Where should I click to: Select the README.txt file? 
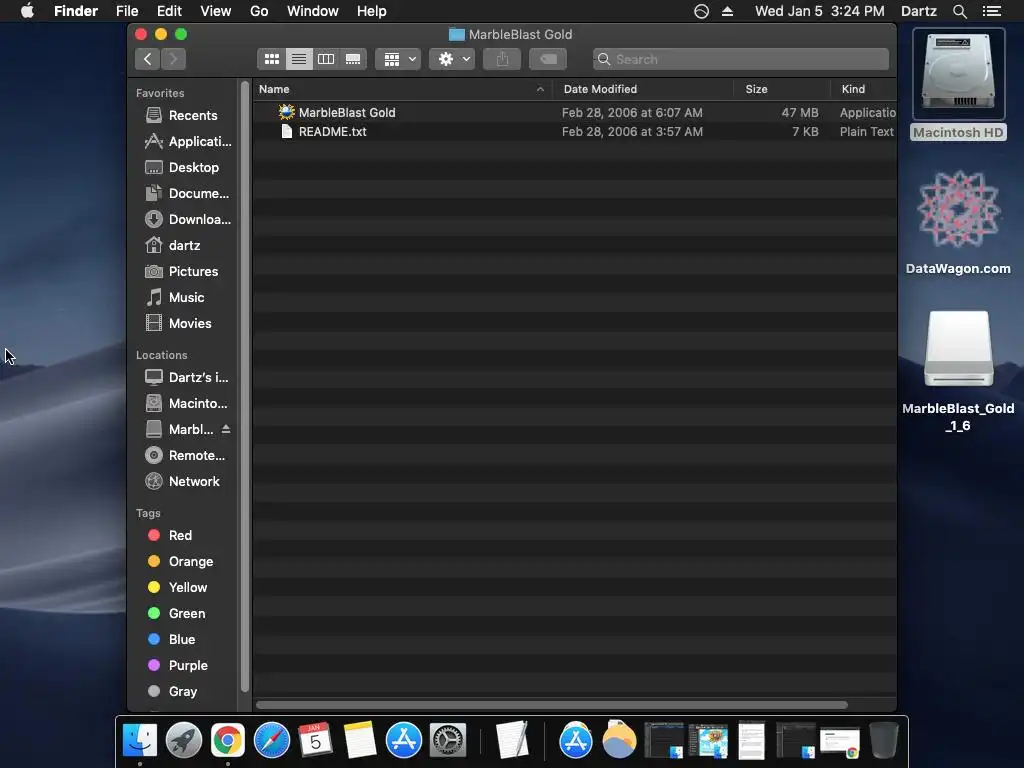coord(575,131)
